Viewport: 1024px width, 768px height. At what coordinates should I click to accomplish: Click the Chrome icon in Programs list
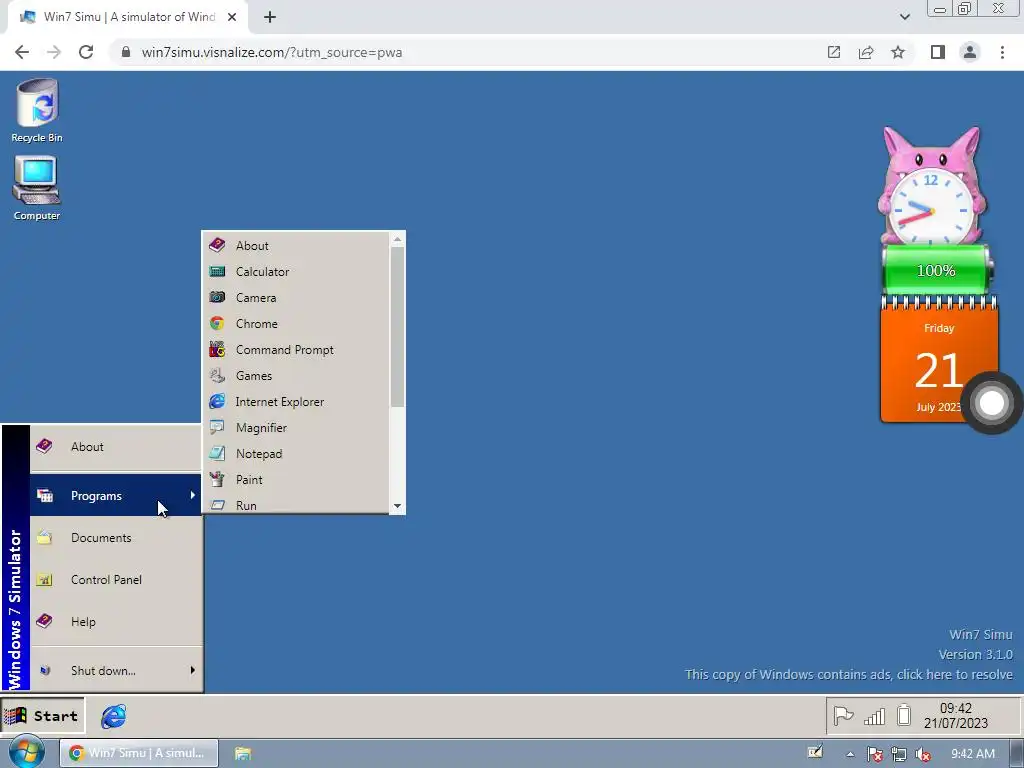(x=217, y=323)
